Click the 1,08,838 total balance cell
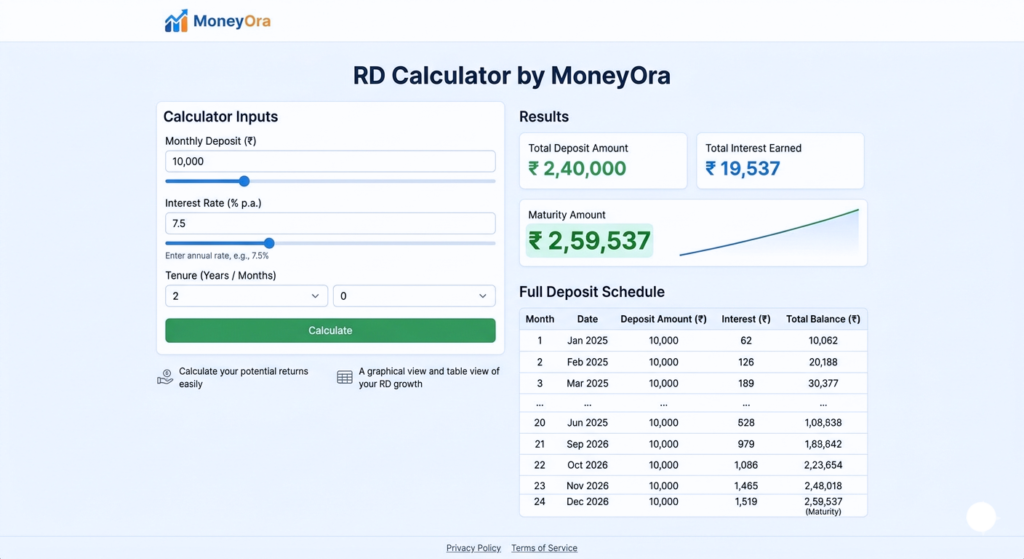This screenshot has width=1024, height=559. 823,423
